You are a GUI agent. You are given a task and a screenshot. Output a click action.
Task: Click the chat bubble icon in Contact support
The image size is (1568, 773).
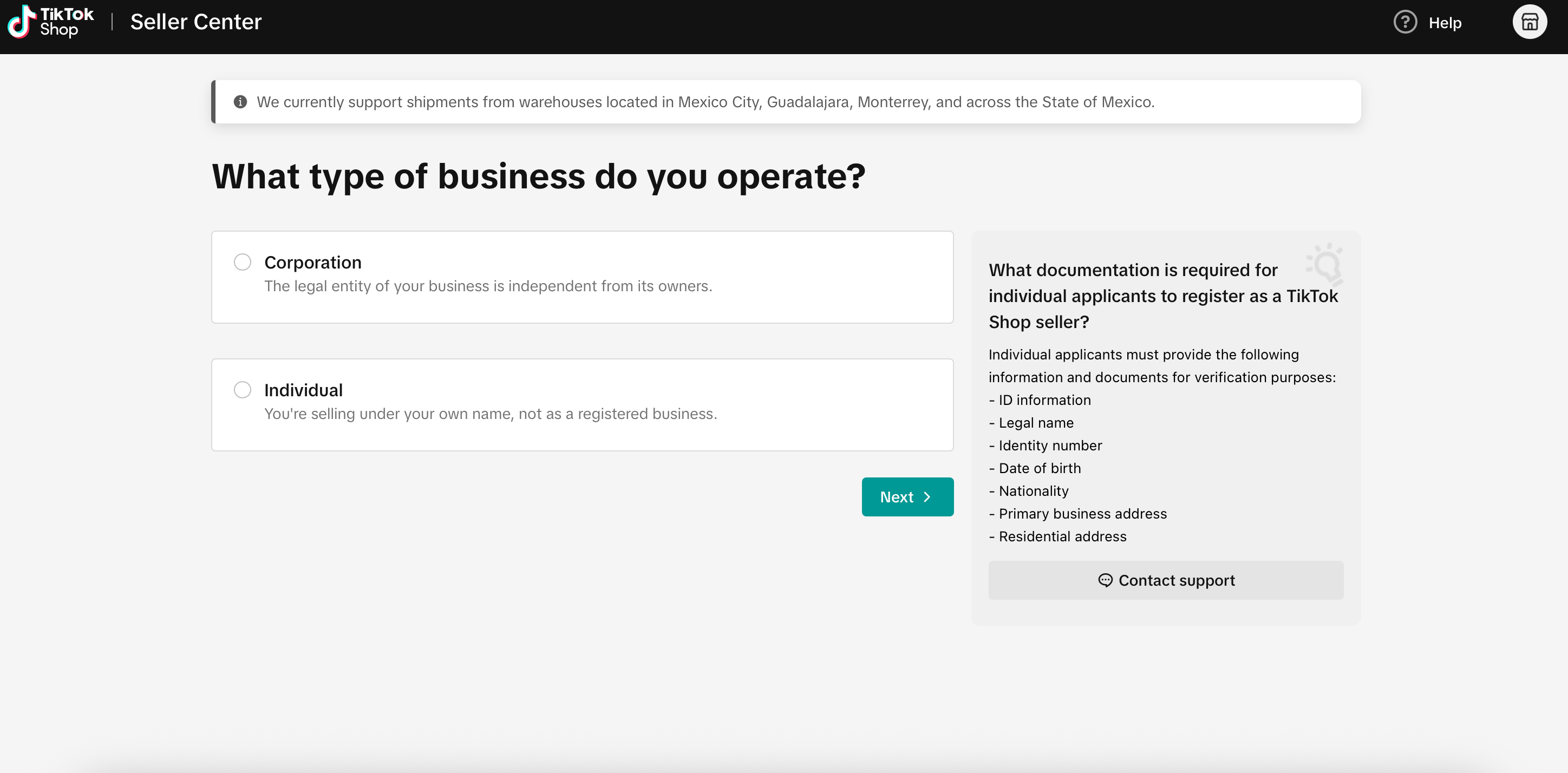coord(1105,580)
